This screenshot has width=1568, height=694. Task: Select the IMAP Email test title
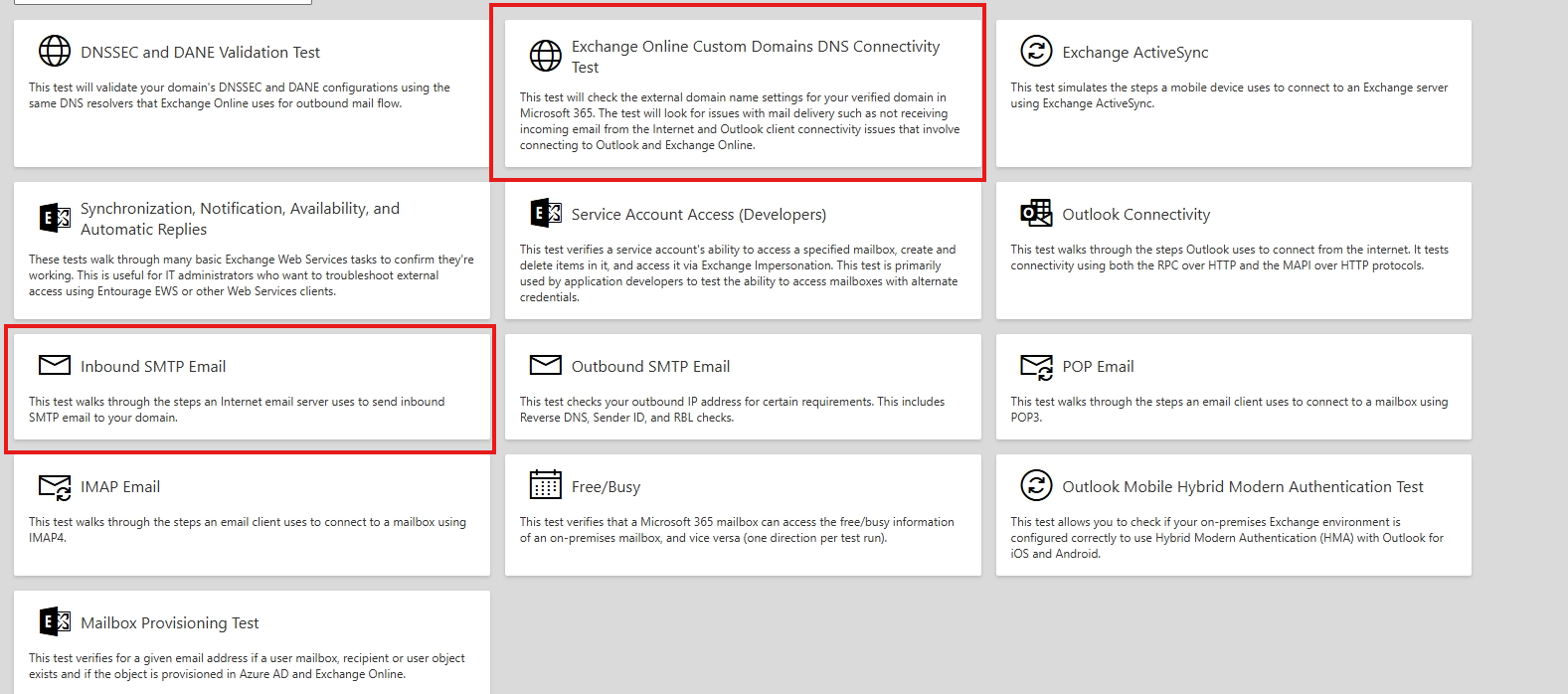pyautogui.click(x=120, y=486)
